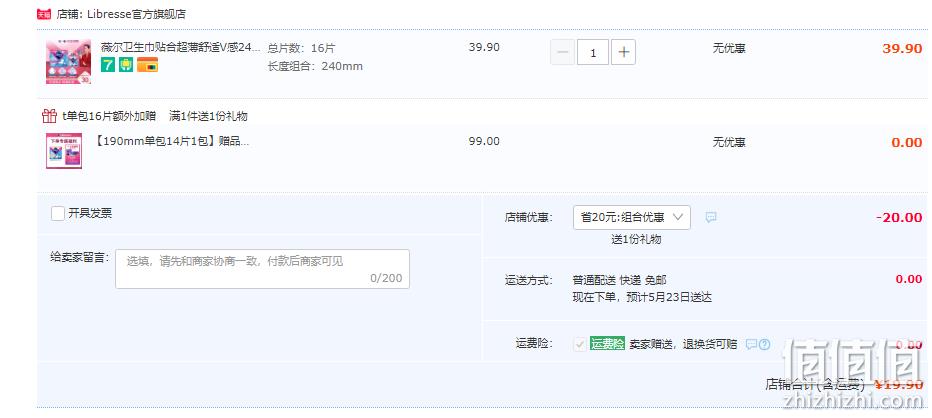Screen dimensions: 932x418
Task: Check the 开具发票 invoice checkbox
Action: (58, 213)
